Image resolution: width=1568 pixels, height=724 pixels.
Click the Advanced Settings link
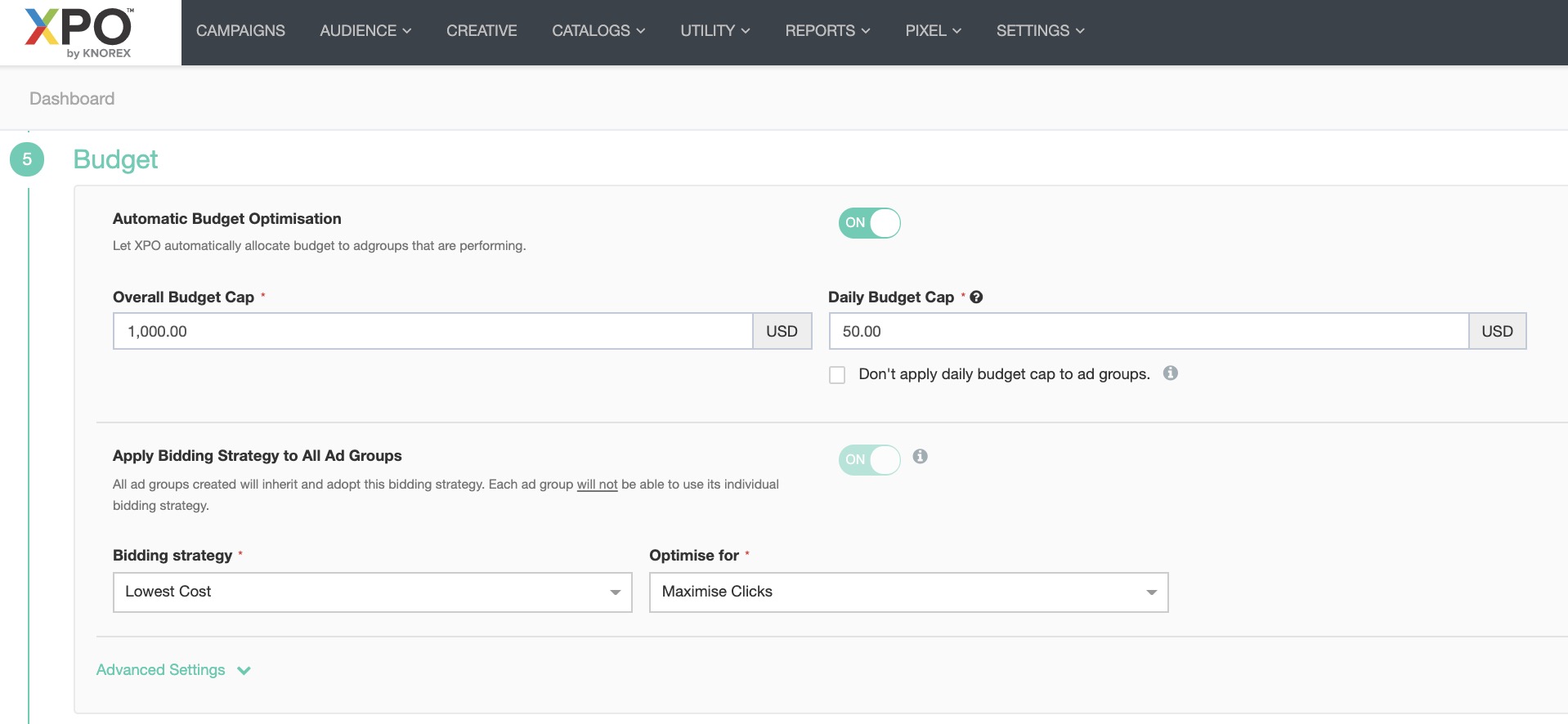160,670
